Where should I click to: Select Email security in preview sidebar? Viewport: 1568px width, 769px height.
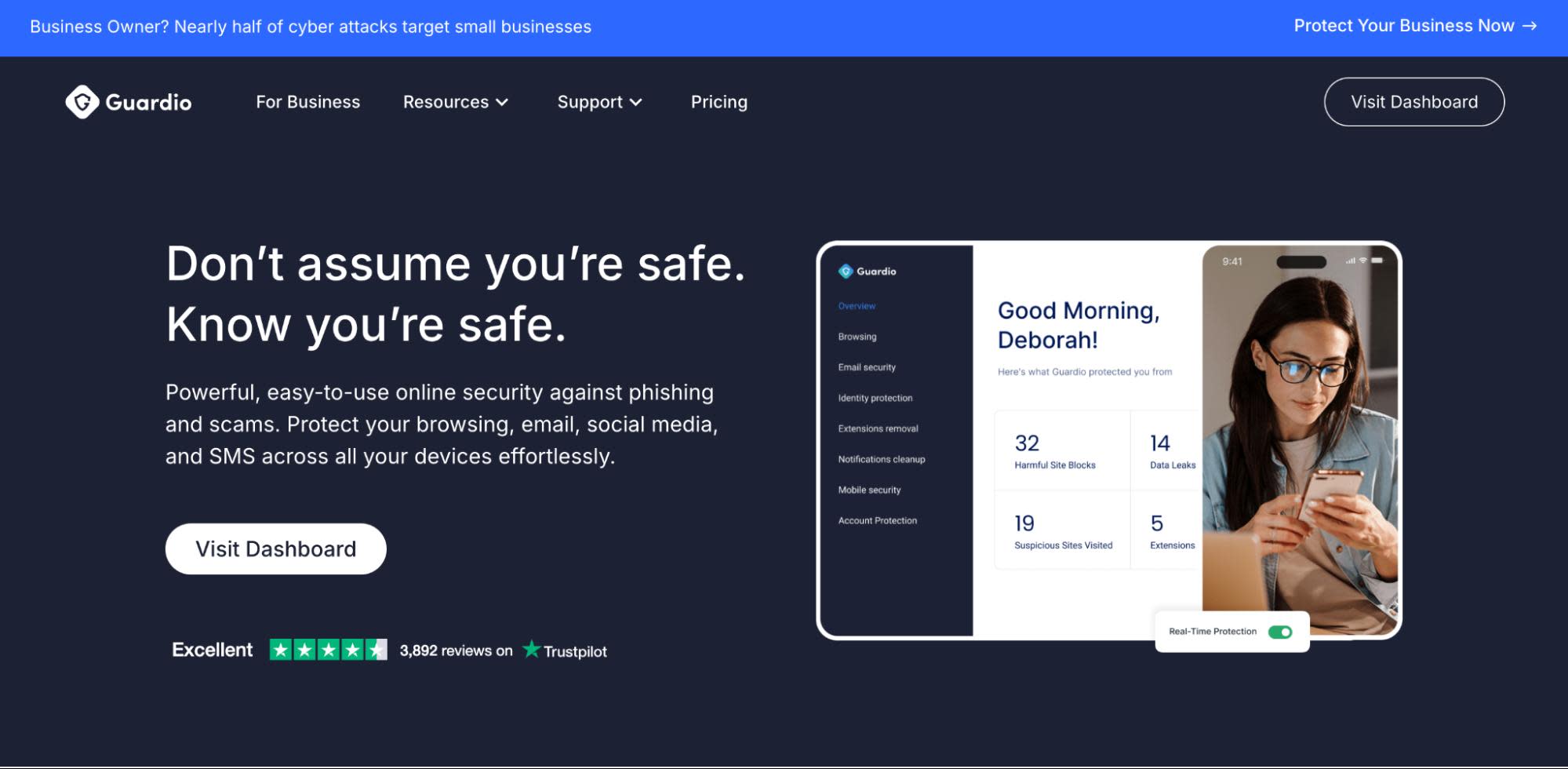tap(867, 367)
